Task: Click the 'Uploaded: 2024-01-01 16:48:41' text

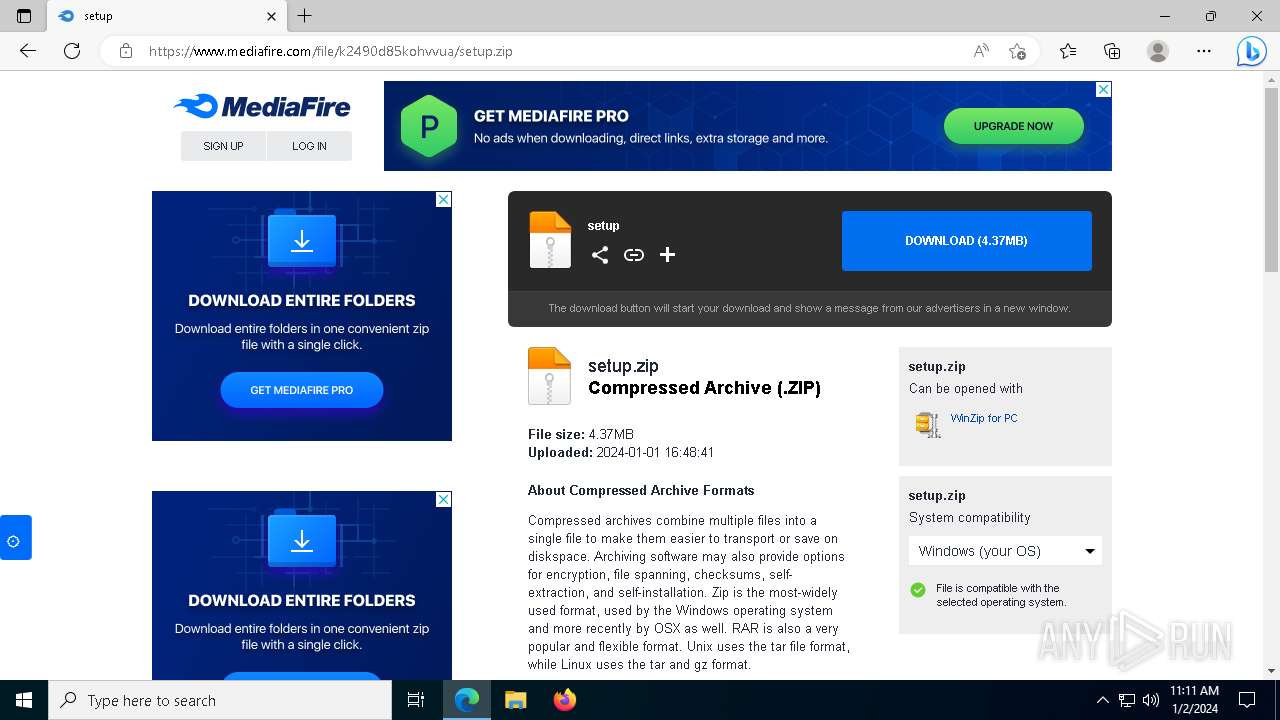Action: coord(621,453)
